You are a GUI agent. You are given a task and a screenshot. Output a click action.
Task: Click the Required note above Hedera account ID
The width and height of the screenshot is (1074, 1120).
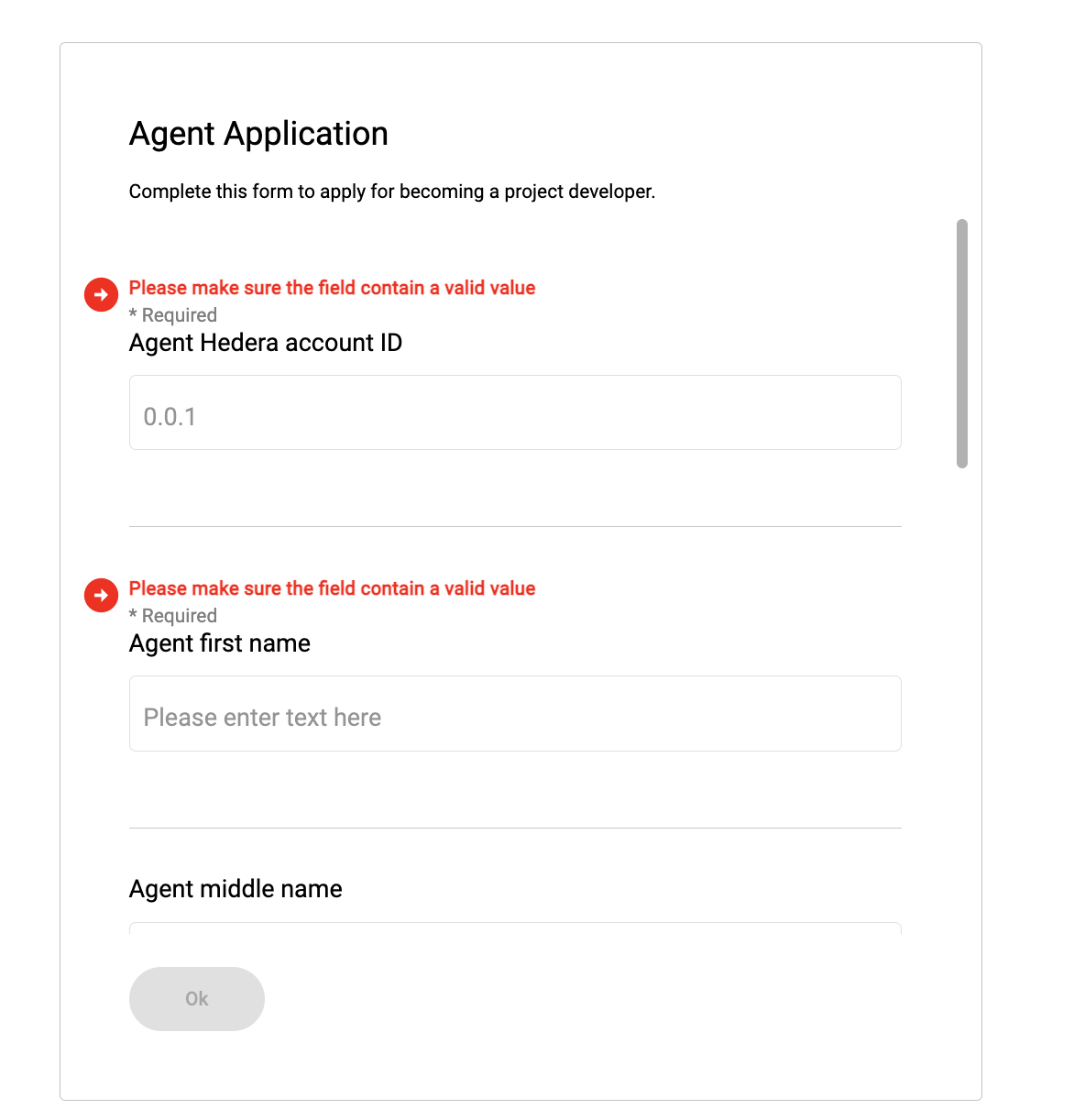(x=173, y=315)
